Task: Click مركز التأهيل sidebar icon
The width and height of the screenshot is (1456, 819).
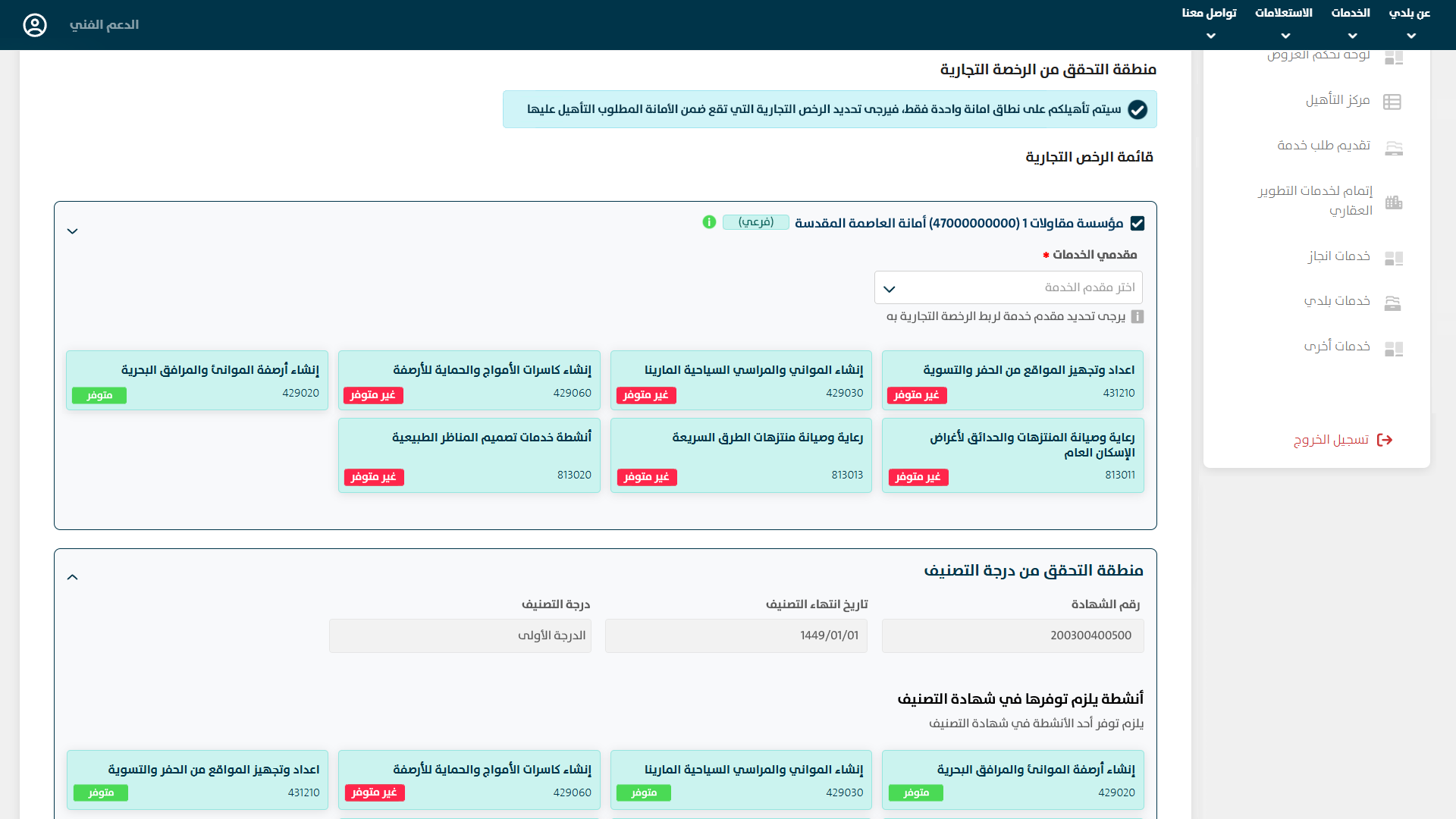Action: pos(1392,102)
